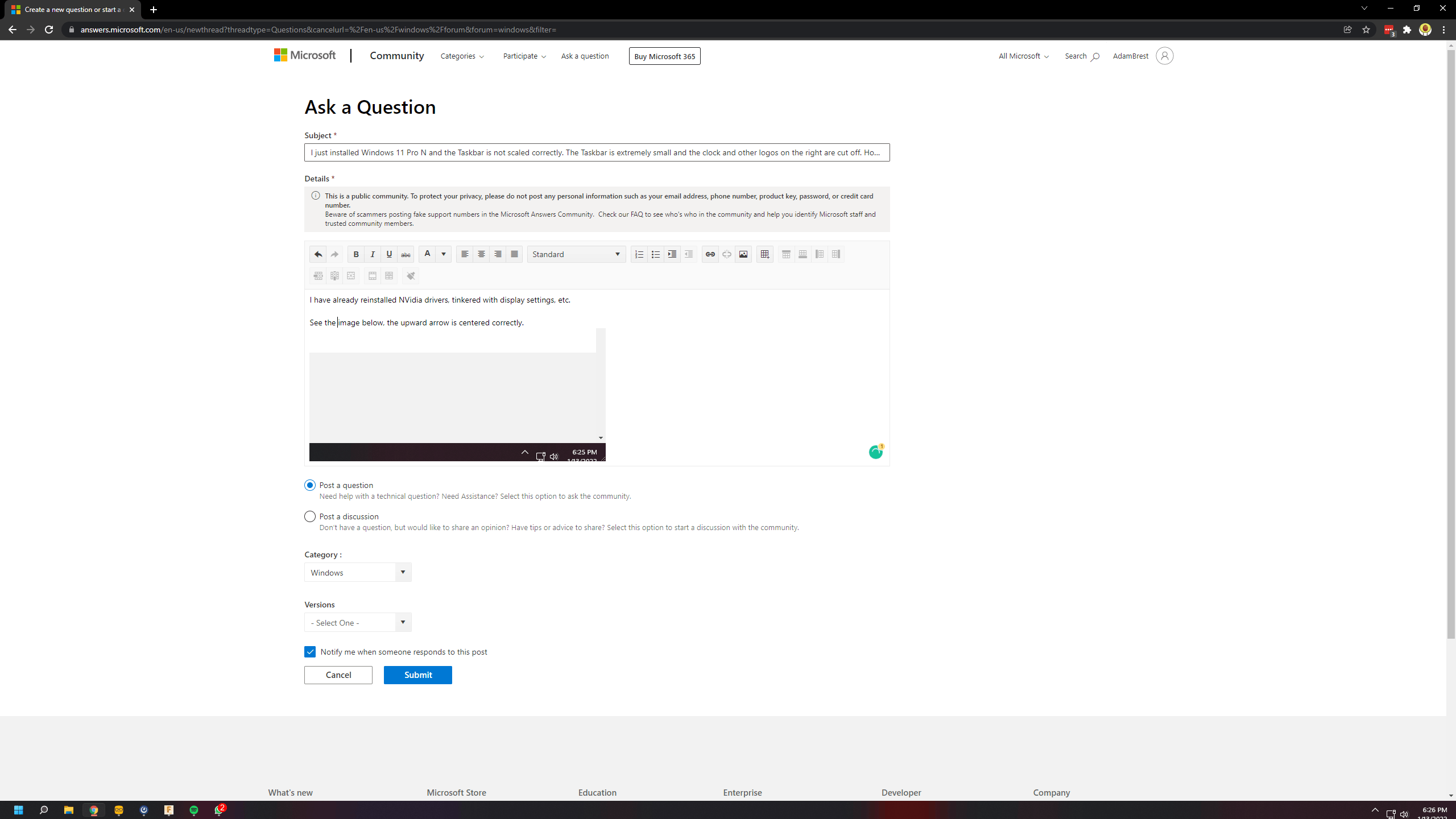Center align the text
The height and width of the screenshot is (819, 1456).
point(481,254)
